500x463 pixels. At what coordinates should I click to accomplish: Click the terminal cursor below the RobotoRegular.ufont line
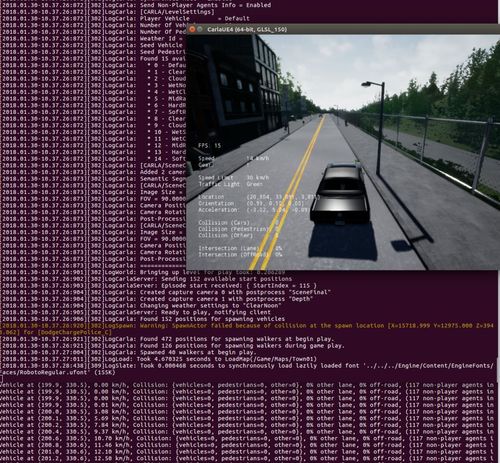[1, 379]
